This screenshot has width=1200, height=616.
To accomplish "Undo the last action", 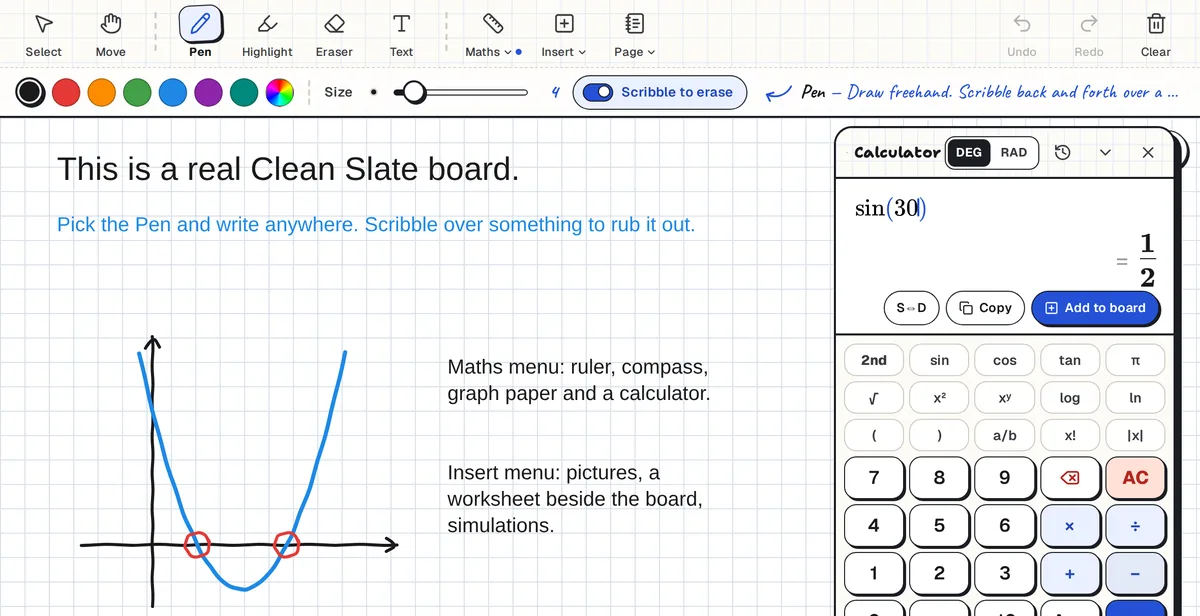I will [1021, 35].
